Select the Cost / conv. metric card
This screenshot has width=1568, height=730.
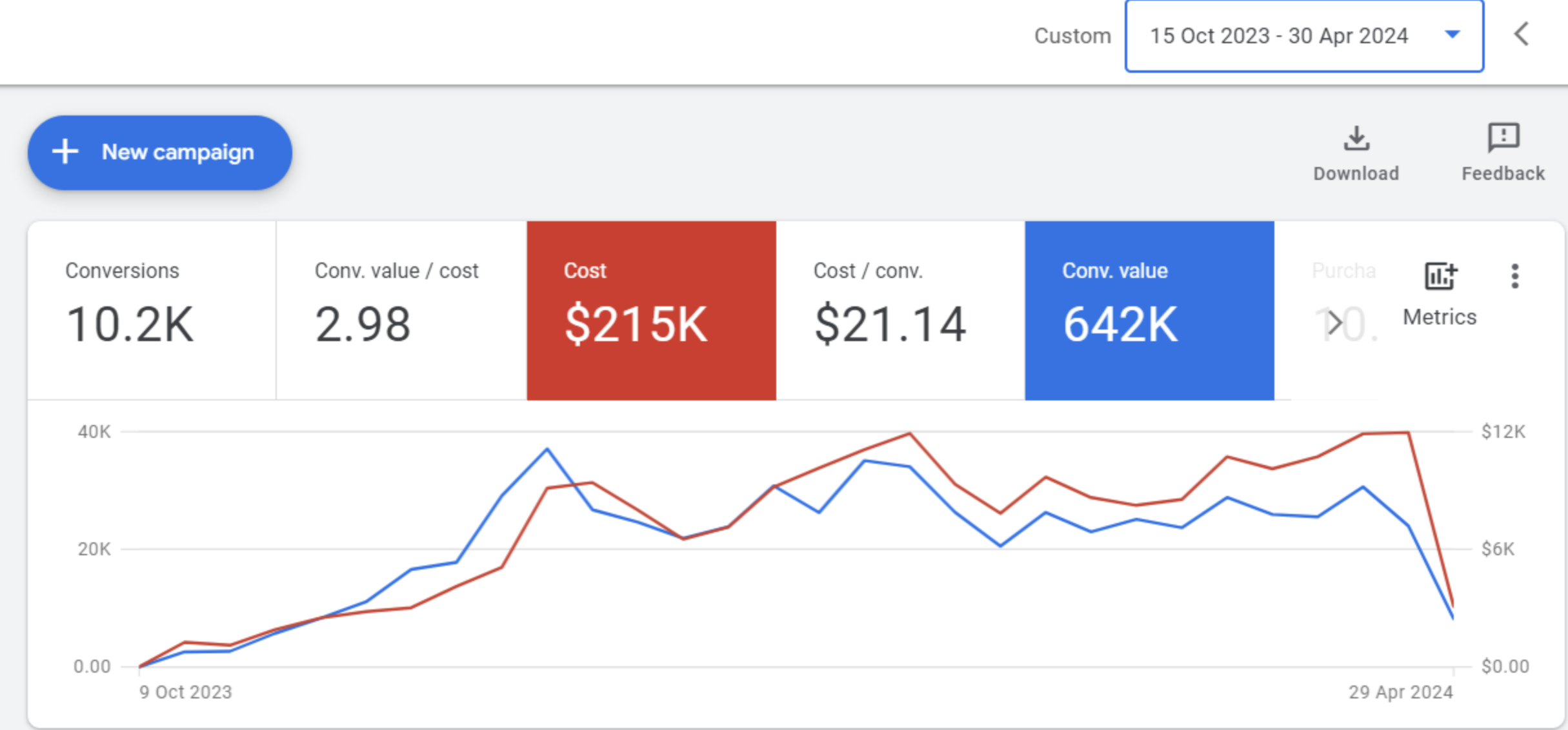click(900, 310)
